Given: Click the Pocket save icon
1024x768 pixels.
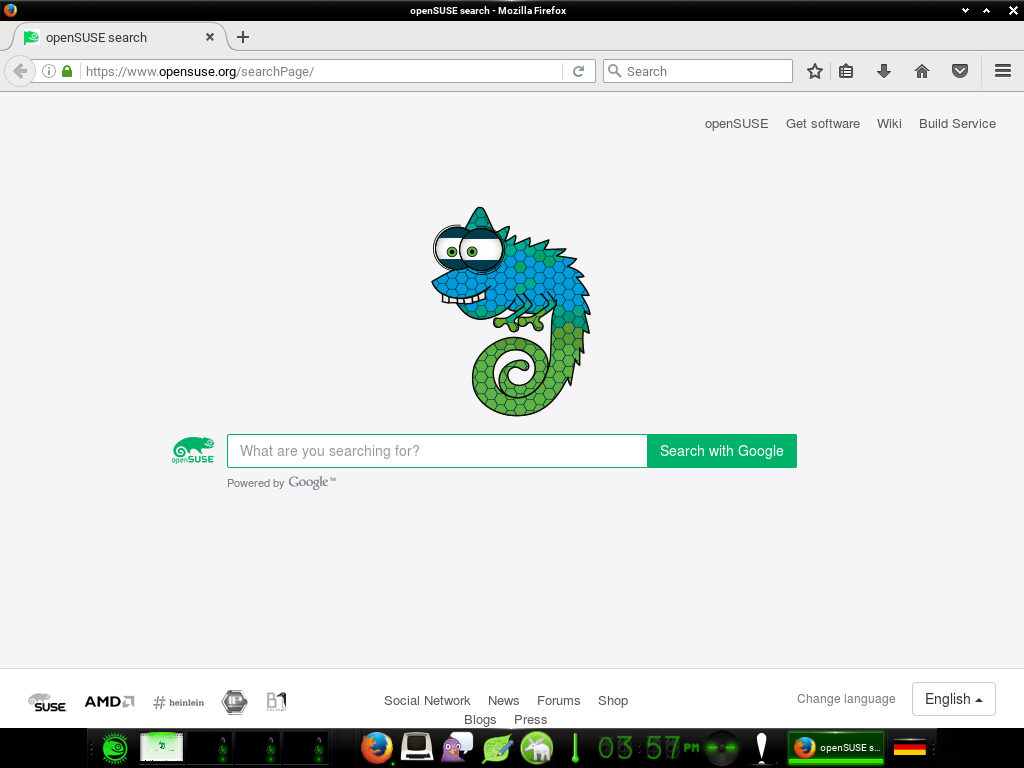Looking at the screenshot, I should point(960,71).
